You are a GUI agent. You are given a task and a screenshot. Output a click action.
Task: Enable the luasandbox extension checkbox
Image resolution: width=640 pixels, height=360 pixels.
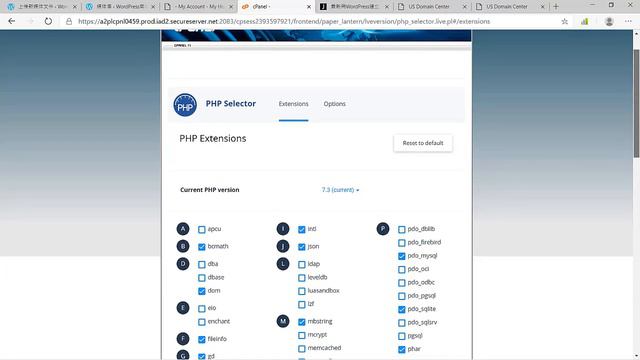pyautogui.click(x=302, y=291)
